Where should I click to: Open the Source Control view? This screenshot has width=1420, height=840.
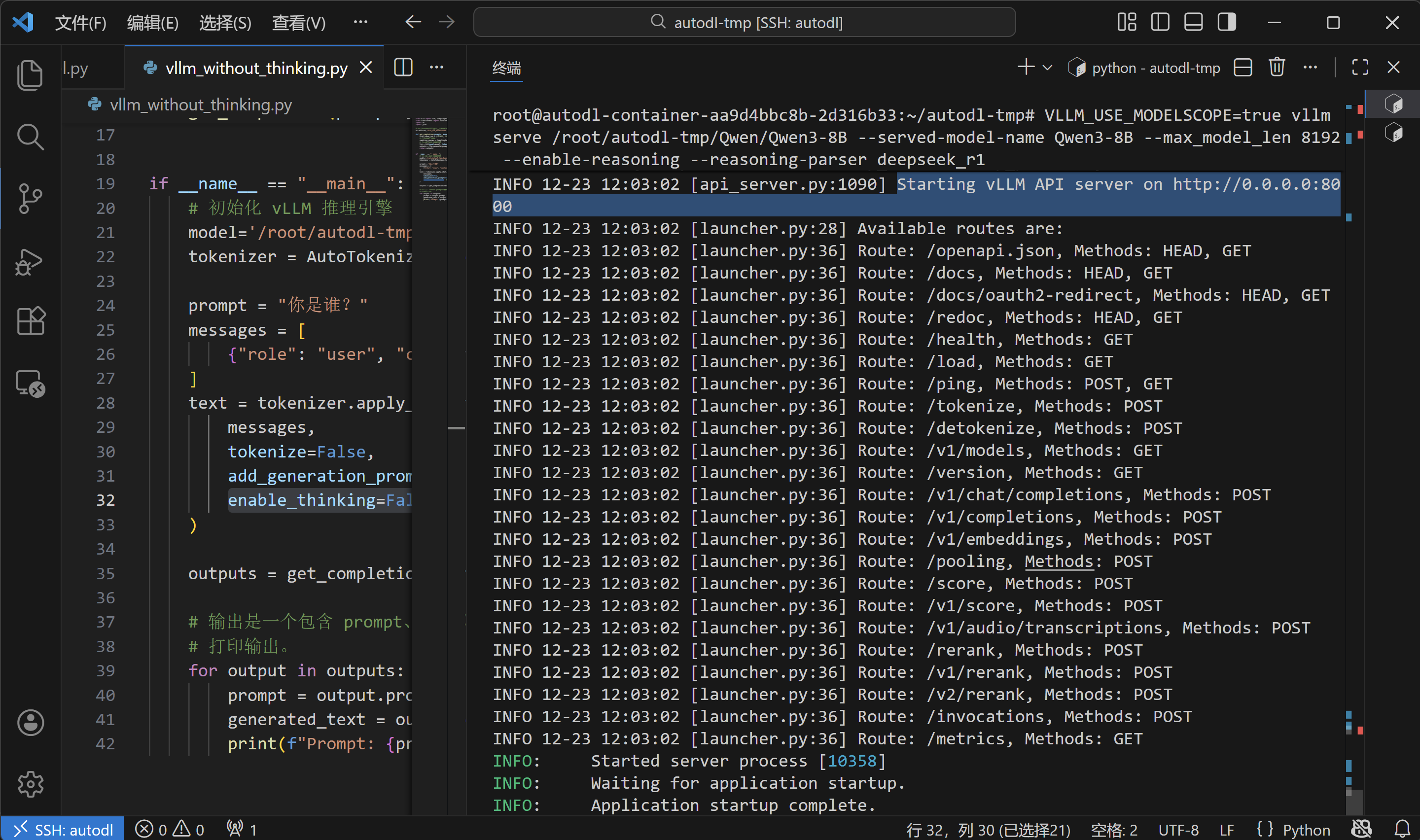pos(30,199)
